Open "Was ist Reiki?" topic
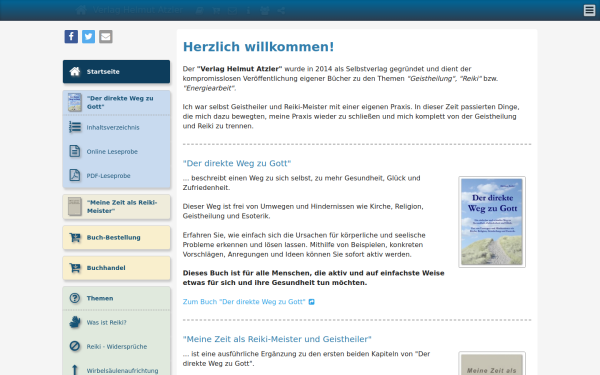 pyautogui.click(x=116, y=323)
